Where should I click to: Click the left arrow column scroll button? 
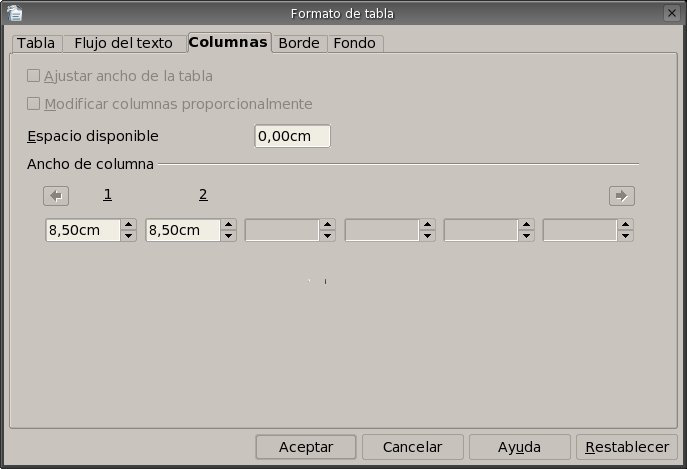click(56, 196)
